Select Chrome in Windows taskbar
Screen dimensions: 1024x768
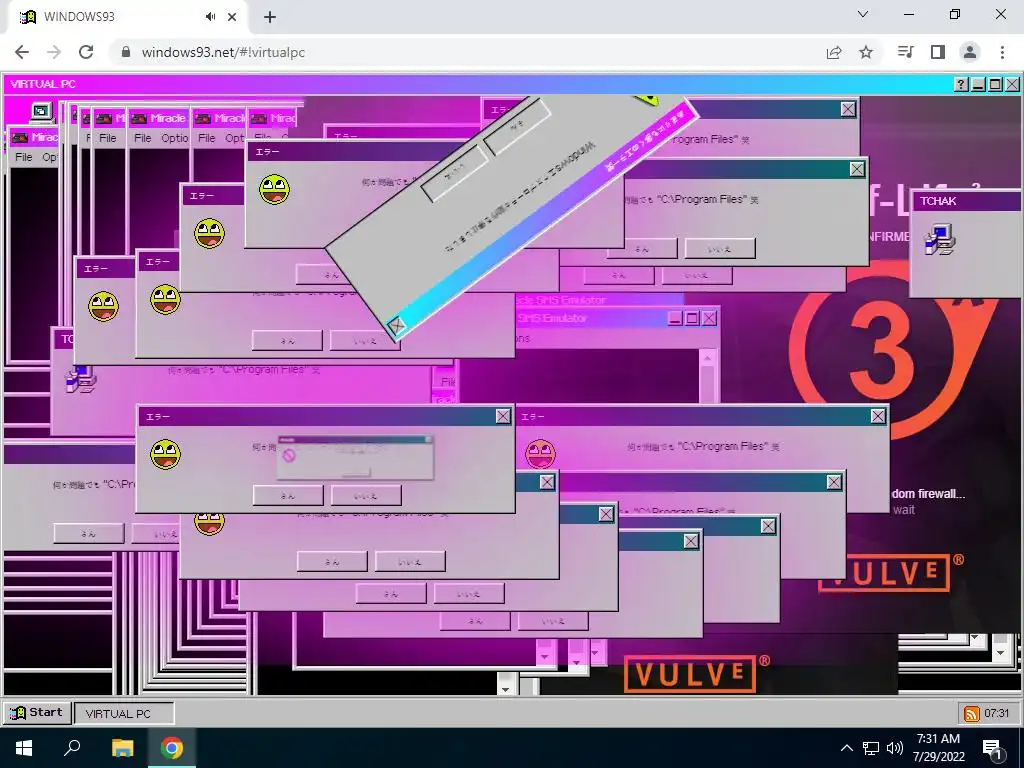(172, 748)
